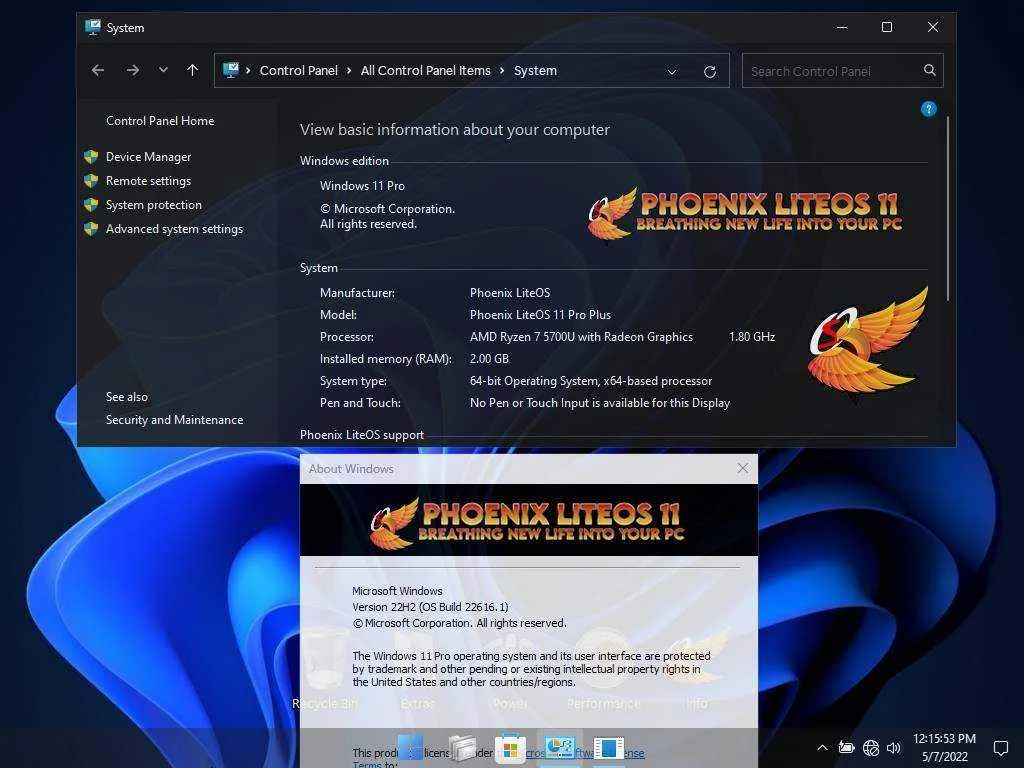Screen dimensions: 1024x768
Task: Expand chevron before Control Panel breadcrumb
Action: click(x=248, y=71)
